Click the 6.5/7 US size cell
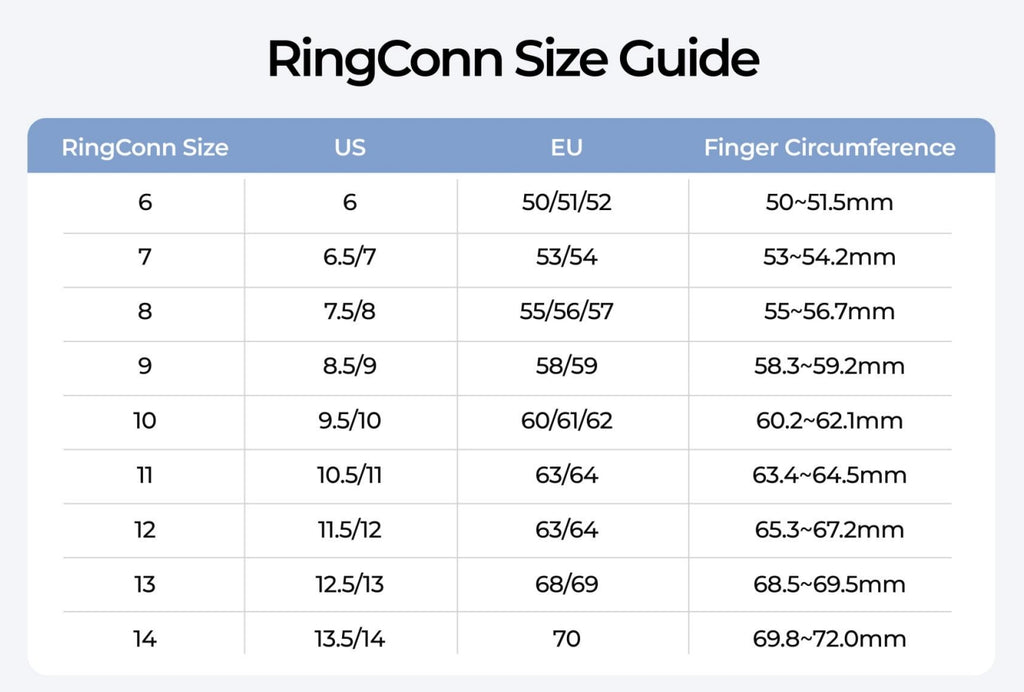Viewport: 1024px width, 692px height. (350, 257)
